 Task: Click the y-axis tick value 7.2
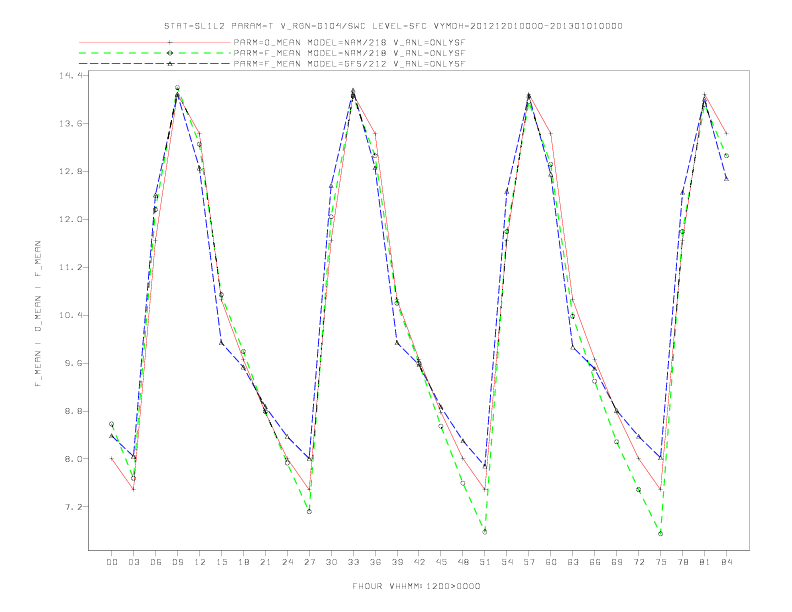[x=73, y=507]
